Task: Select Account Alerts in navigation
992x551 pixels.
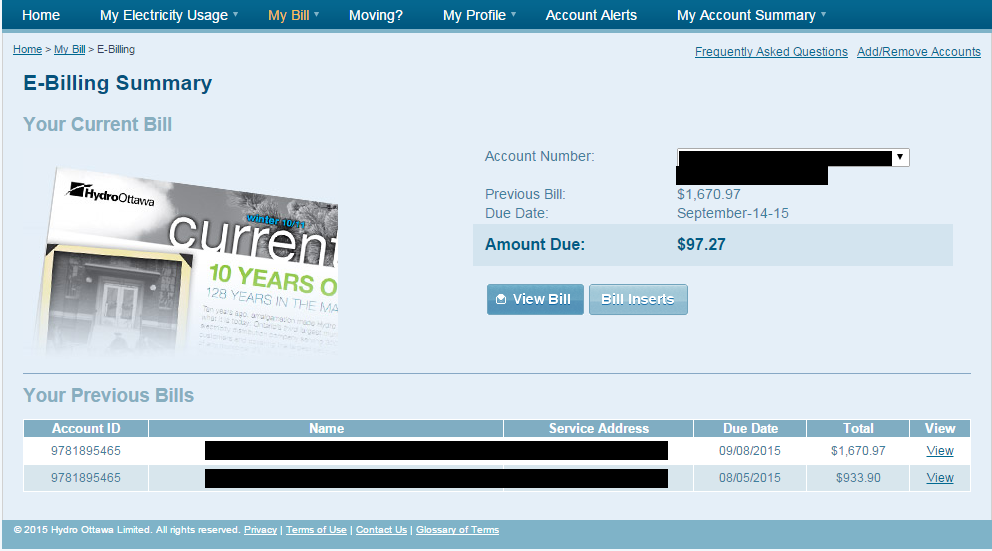Action: (591, 15)
